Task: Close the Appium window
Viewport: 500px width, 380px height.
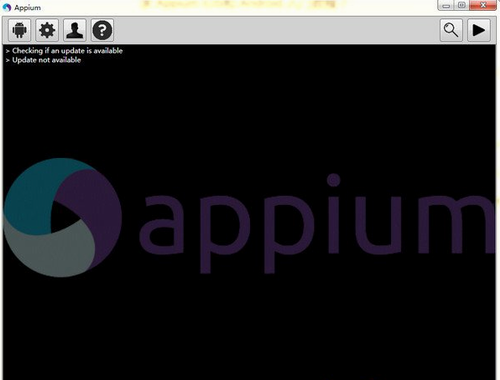Action: pos(483,5)
